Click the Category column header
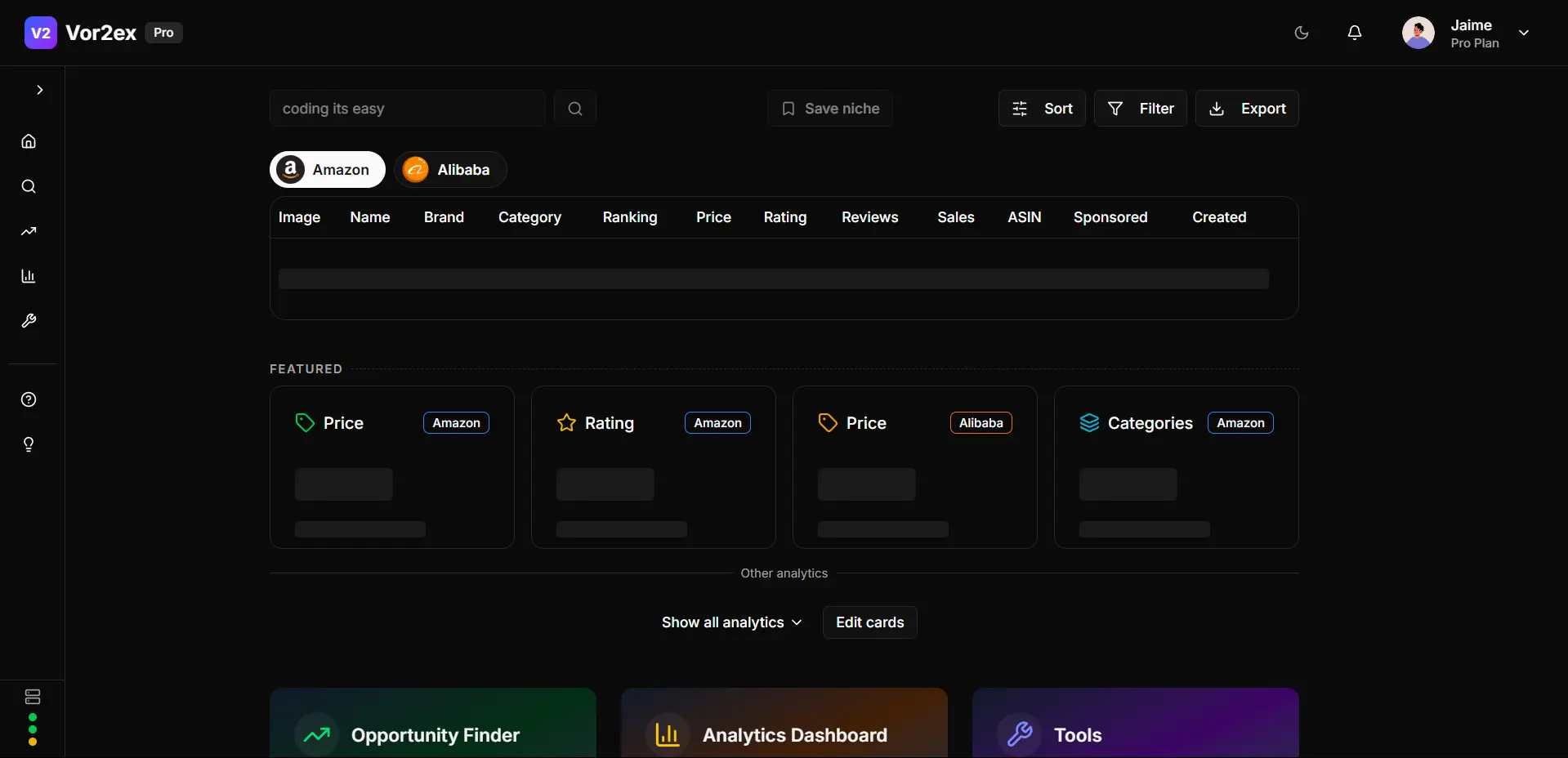Image resolution: width=1568 pixels, height=758 pixels. 529,217
